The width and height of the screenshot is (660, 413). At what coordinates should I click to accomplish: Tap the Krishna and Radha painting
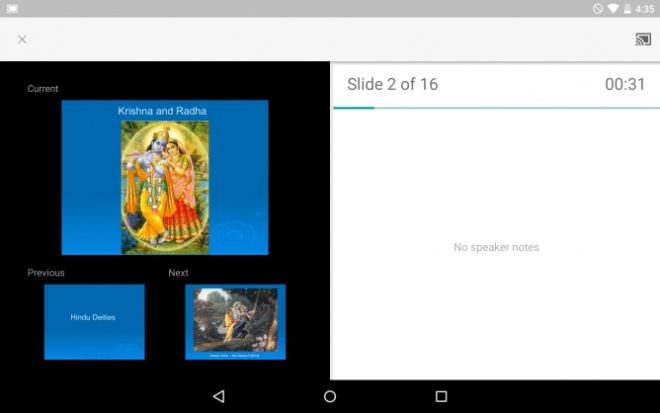[165, 185]
